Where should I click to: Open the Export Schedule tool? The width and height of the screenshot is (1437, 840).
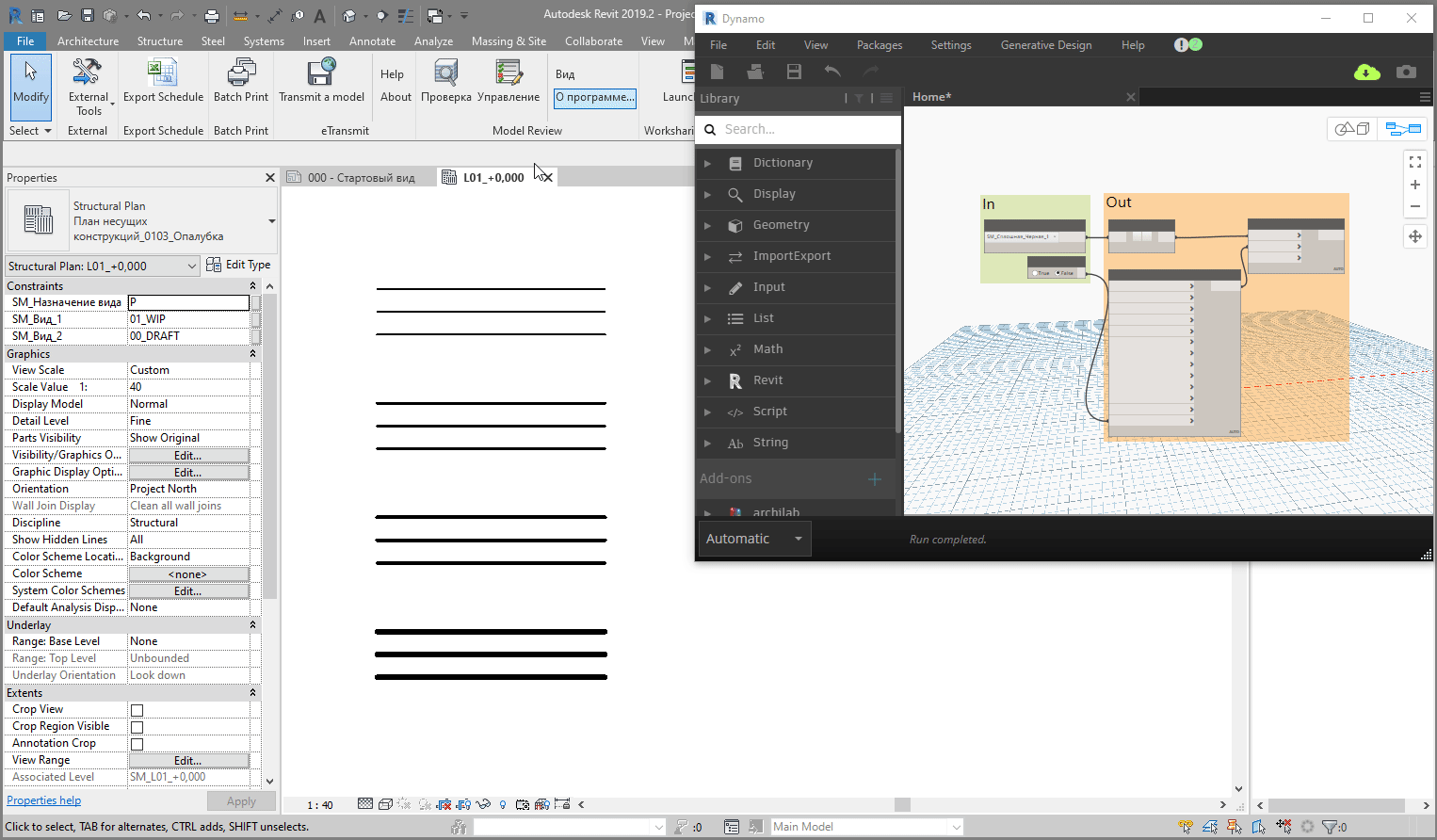(163, 82)
